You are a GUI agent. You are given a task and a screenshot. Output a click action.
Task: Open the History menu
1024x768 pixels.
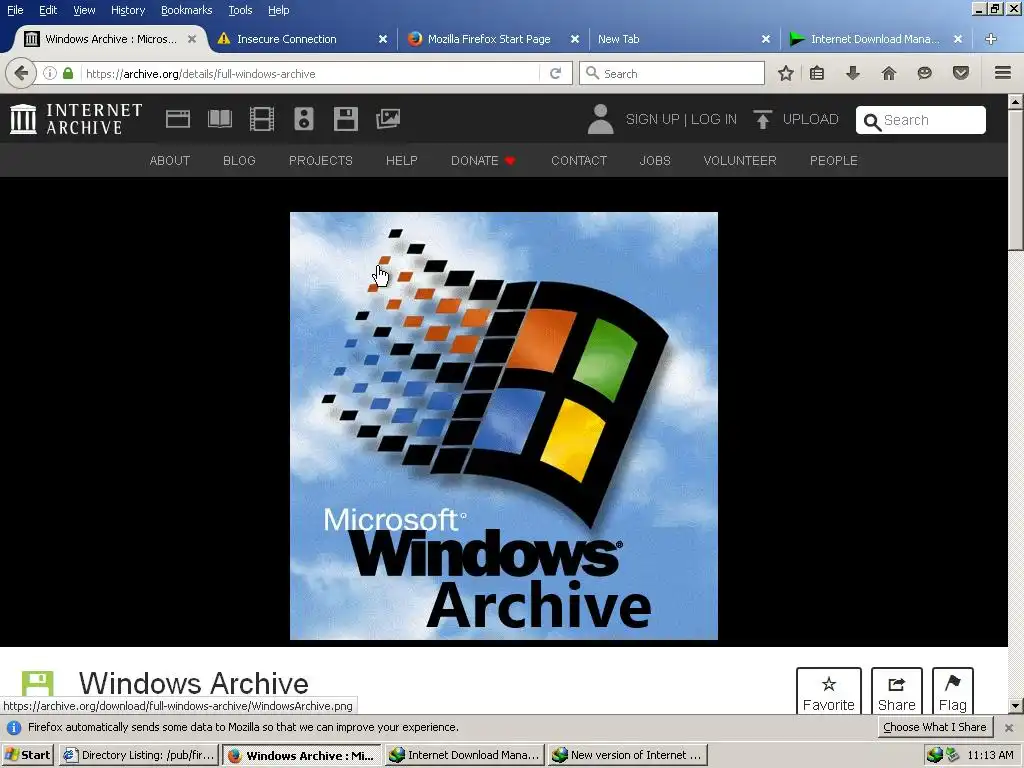click(128, 10)
